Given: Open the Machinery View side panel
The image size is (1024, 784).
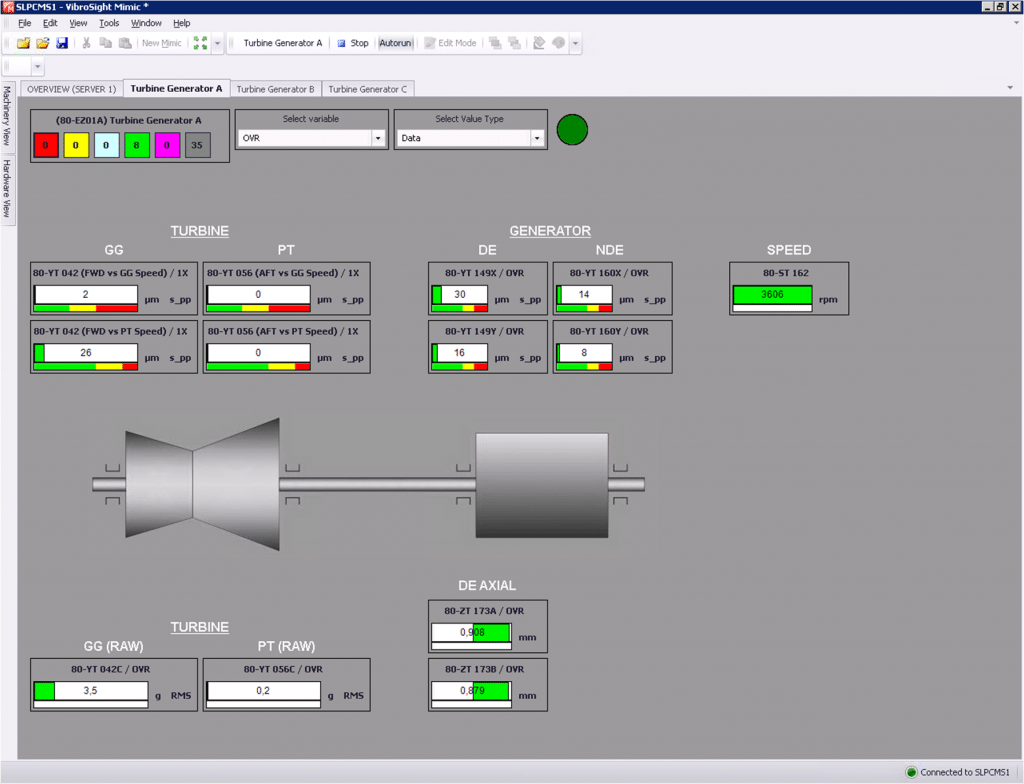Looking at the screenshot, I should (x=7, y=116).
